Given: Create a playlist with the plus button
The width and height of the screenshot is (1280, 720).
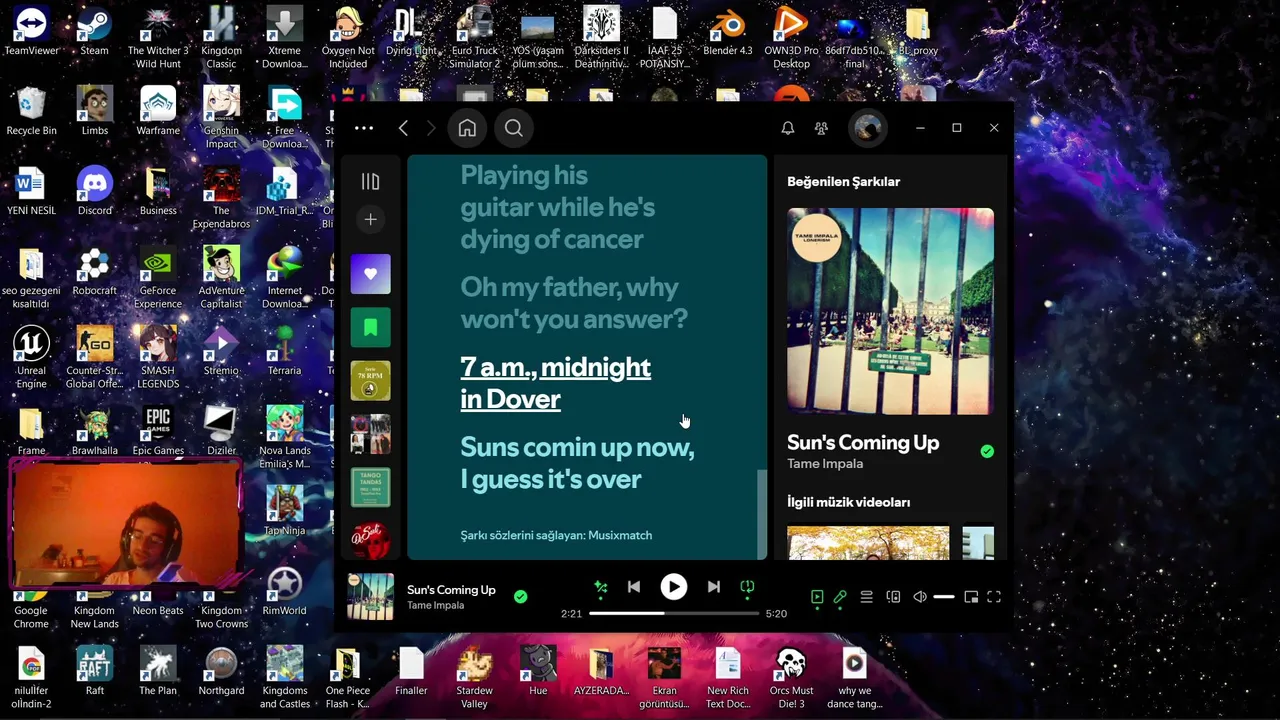Looking at the screenshot, I should tap(370, 219).
